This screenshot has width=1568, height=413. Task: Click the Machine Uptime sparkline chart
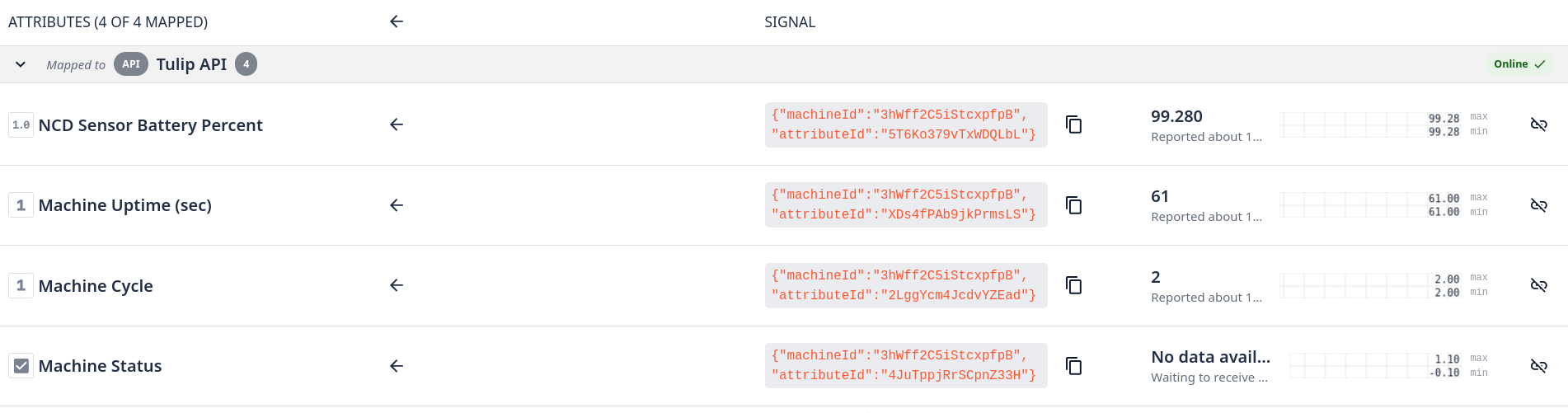[x=1352, y=205]
